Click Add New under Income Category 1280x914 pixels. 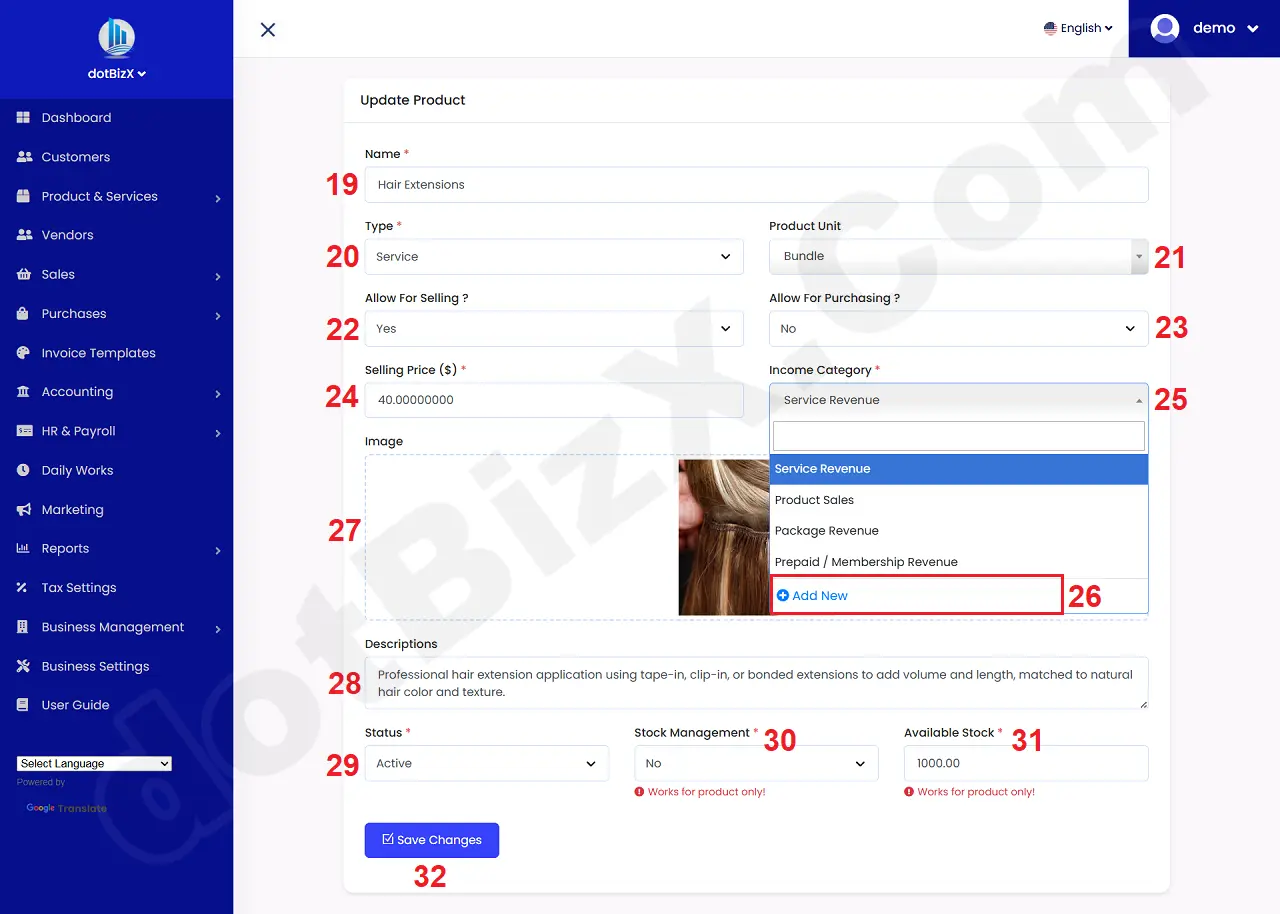(812, 595)
